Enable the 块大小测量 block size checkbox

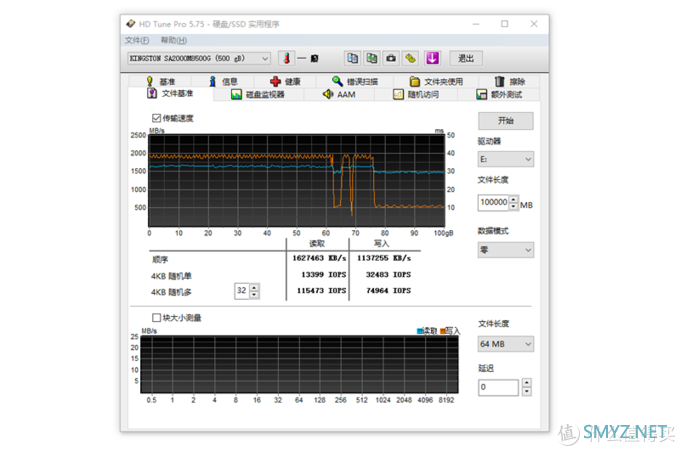tap(157, 318)
